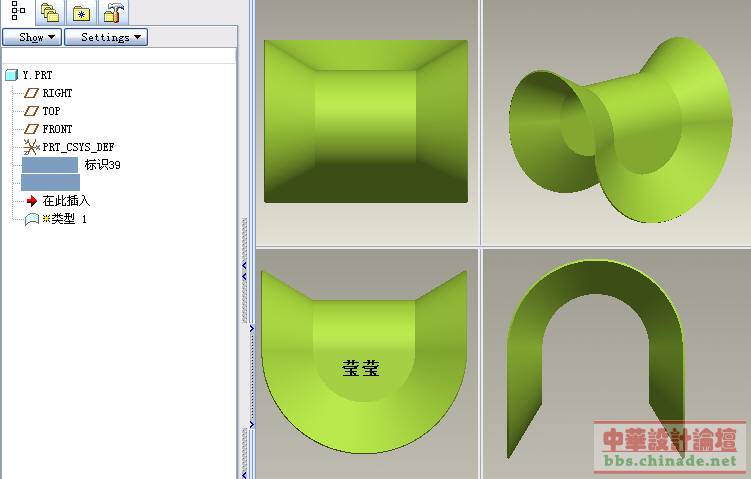This screenshot has width=751, height=479.
Task: Click the Show button dropdown arrow
Action: click(51, 37)
